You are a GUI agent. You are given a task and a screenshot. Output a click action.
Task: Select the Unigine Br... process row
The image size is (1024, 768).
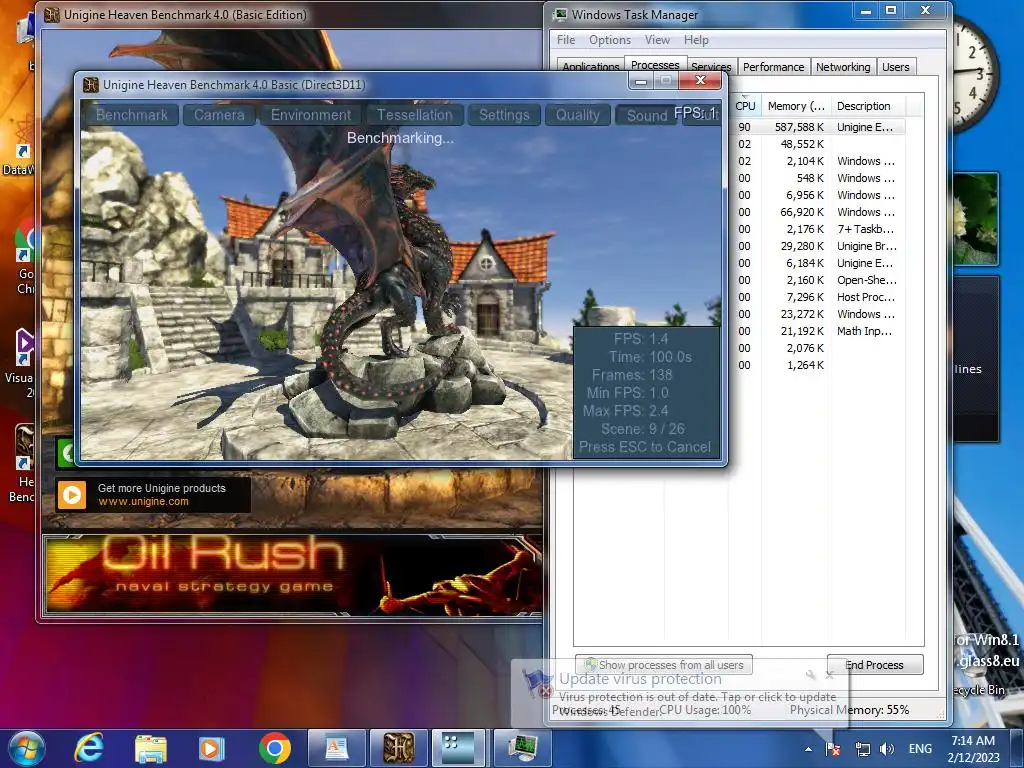(x=816, y=246)
